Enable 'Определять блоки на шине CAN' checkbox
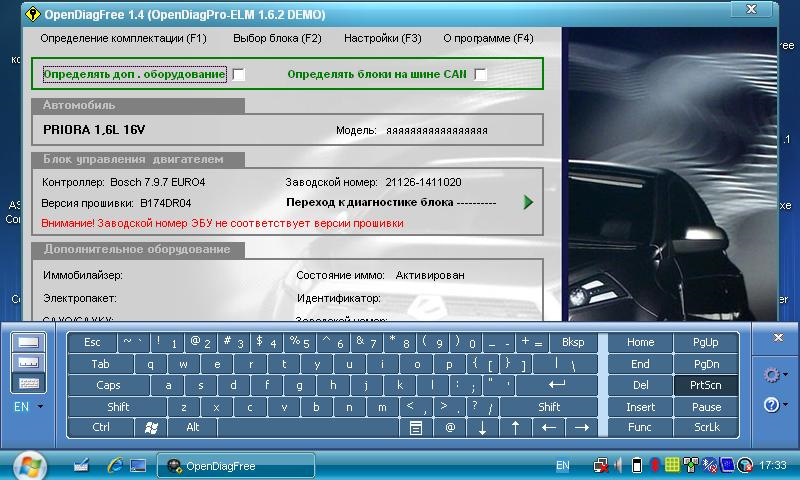The width and height of the screenshot is (800, 480). 481,74
